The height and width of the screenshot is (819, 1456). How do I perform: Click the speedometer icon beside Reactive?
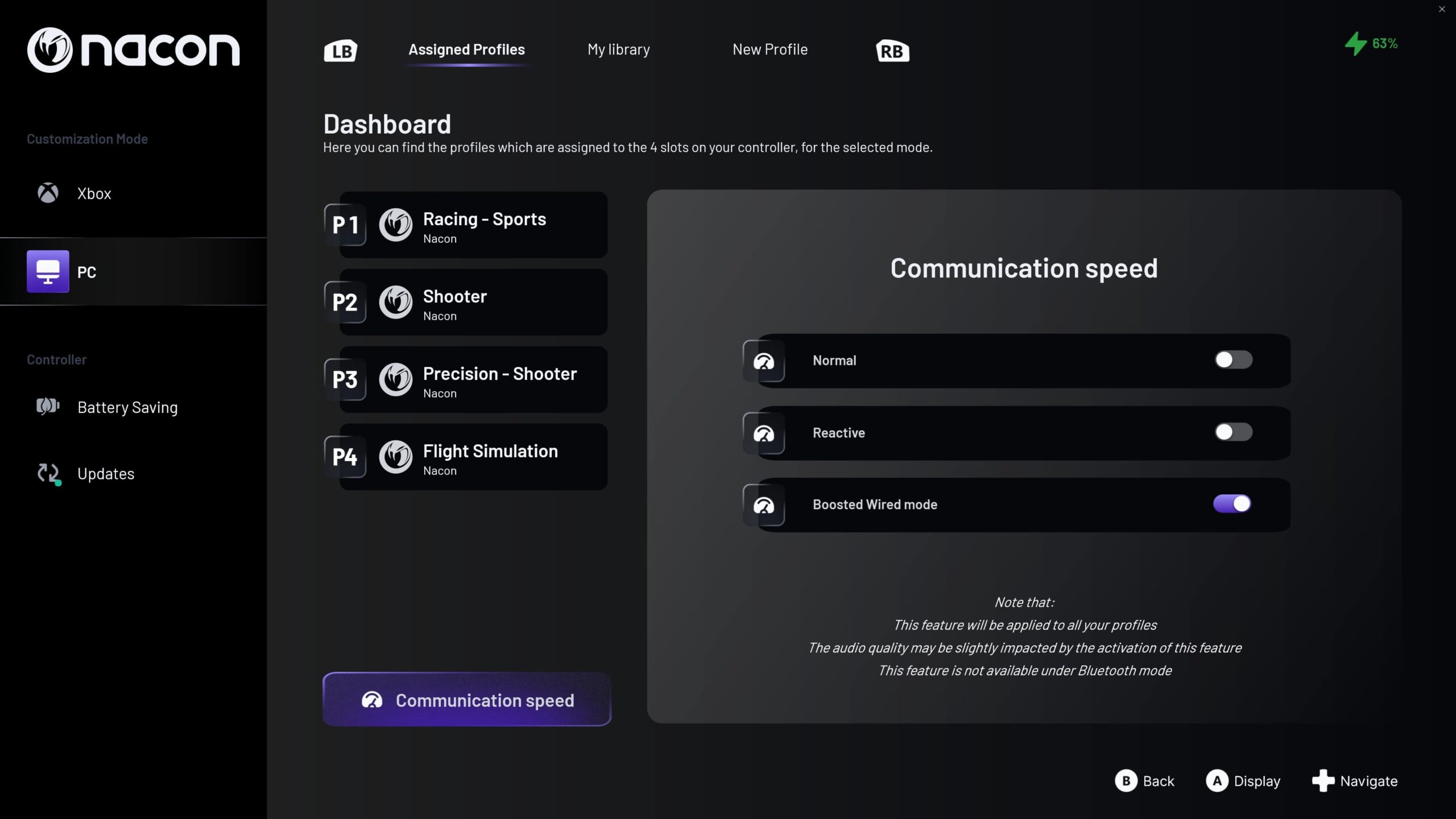pos(764,433)
